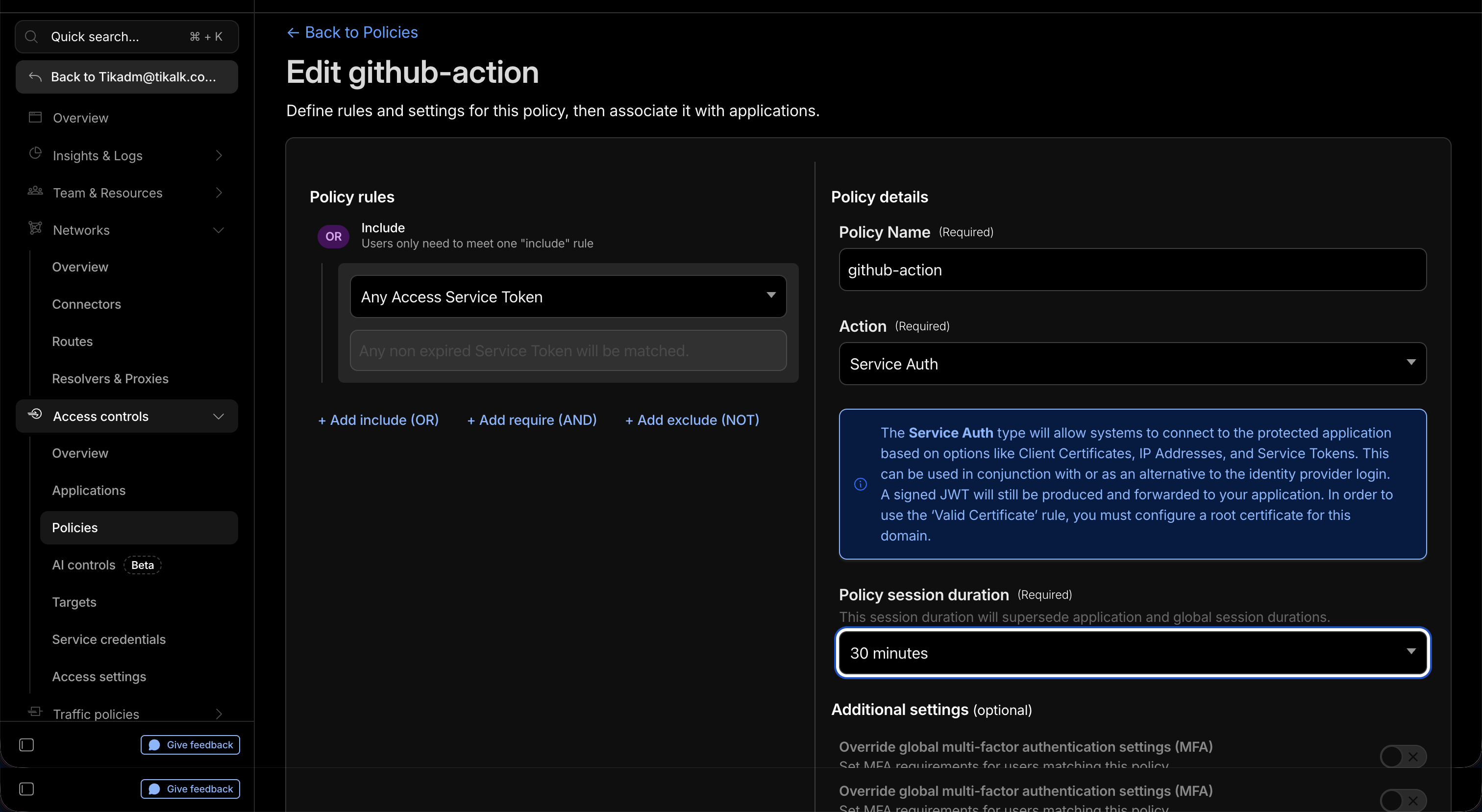Click the upper Give feedback button

point(190,745)
